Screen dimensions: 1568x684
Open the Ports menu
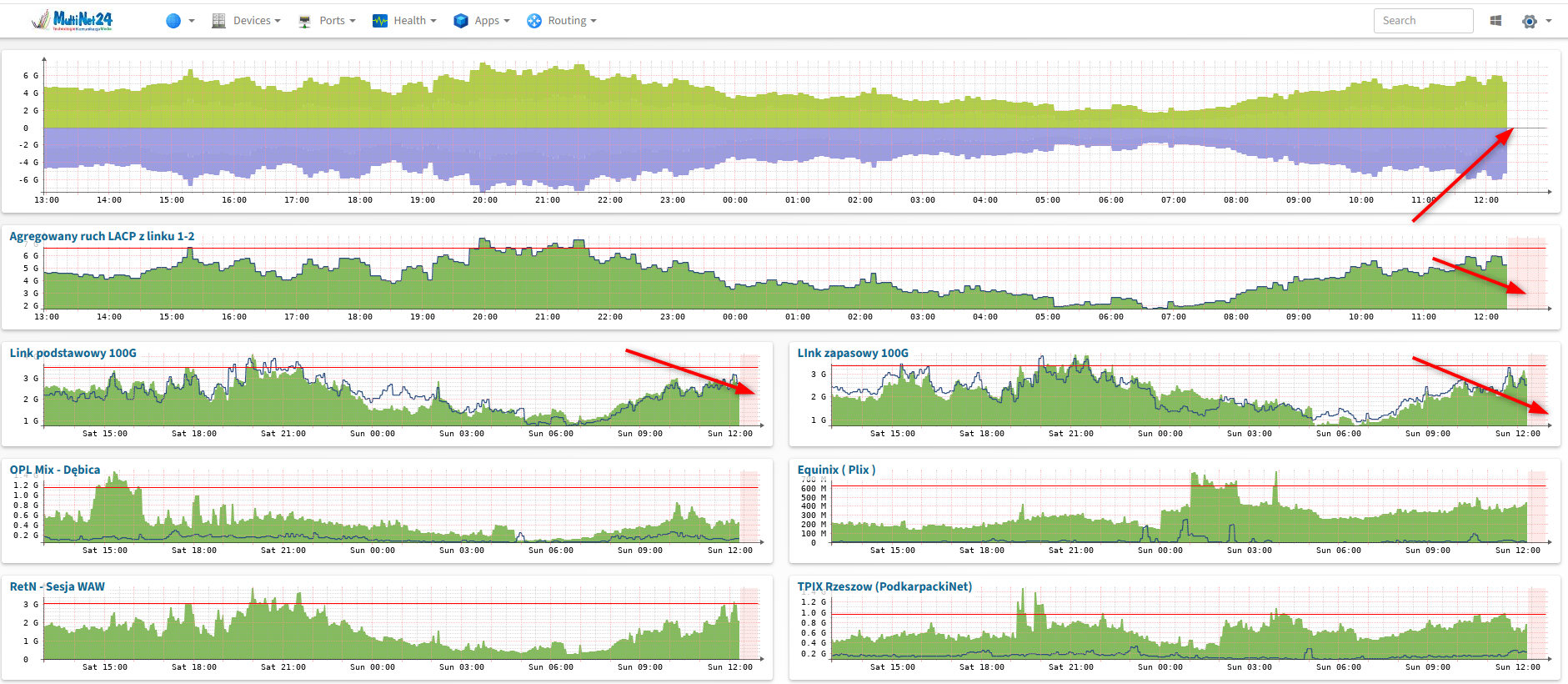tap(332, 21)
